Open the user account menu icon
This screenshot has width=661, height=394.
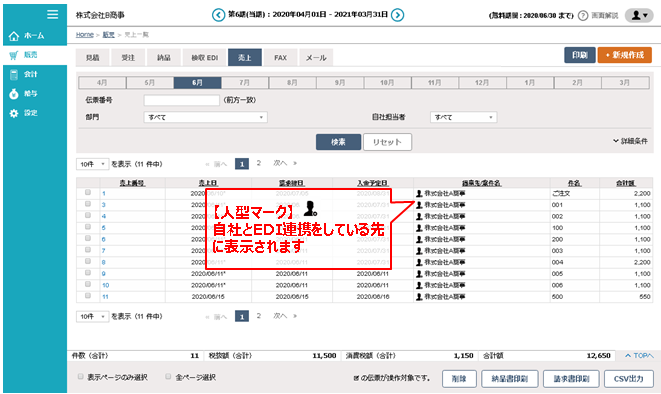[x=639, y=15]
